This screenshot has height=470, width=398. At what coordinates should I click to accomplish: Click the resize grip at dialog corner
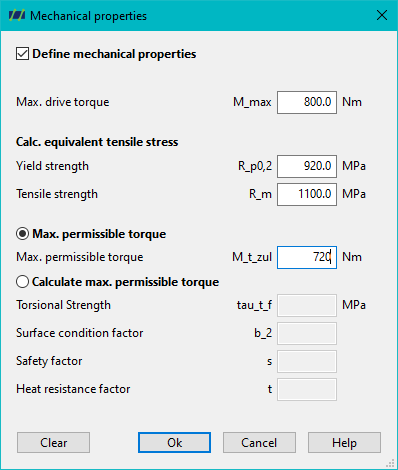[x=390, y=463]
